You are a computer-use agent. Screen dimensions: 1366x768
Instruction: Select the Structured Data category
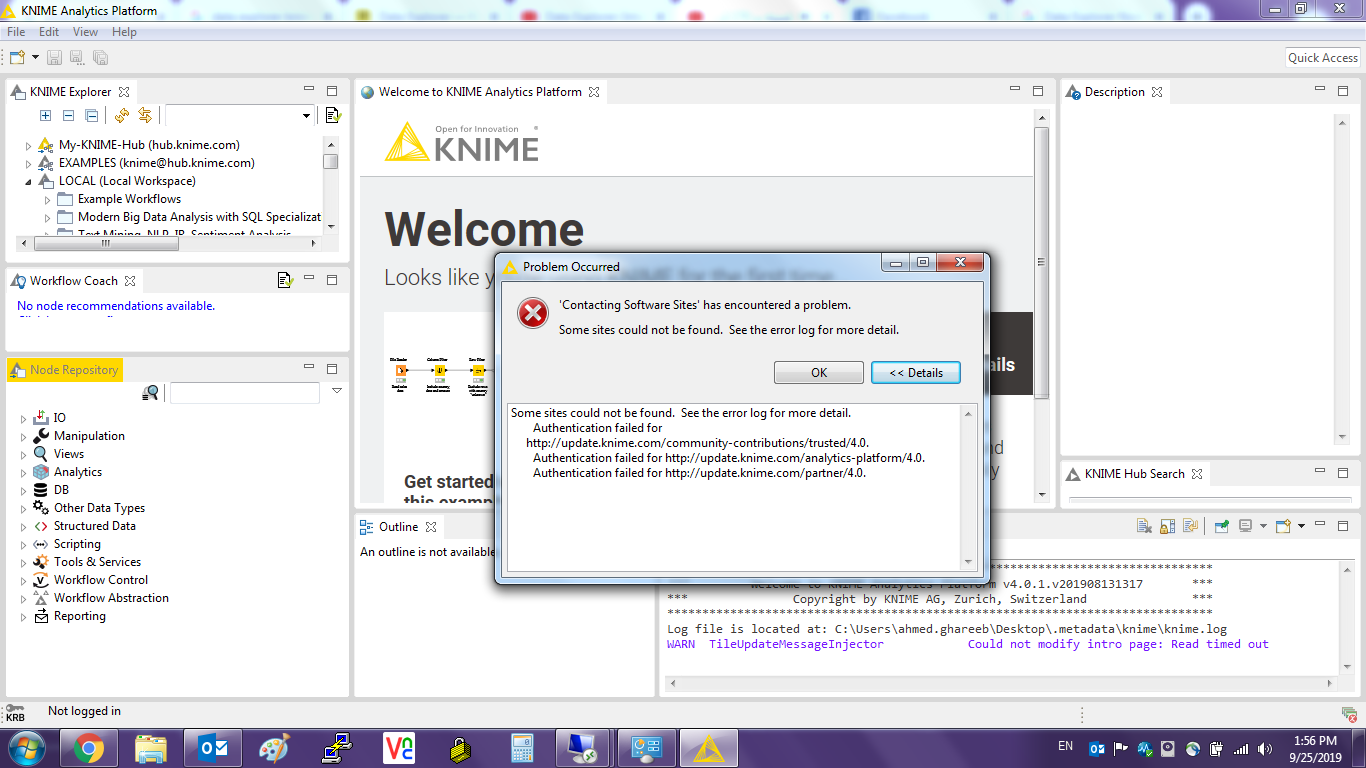95,526
